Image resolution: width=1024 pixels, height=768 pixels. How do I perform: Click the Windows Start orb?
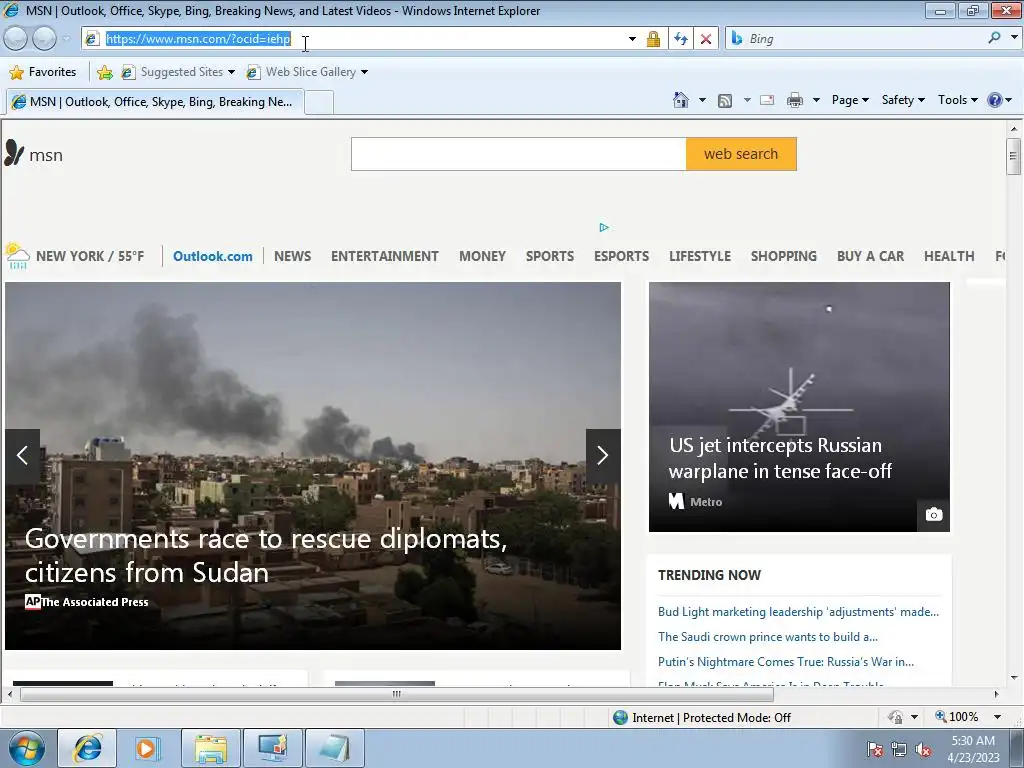(x=26, y=748)
